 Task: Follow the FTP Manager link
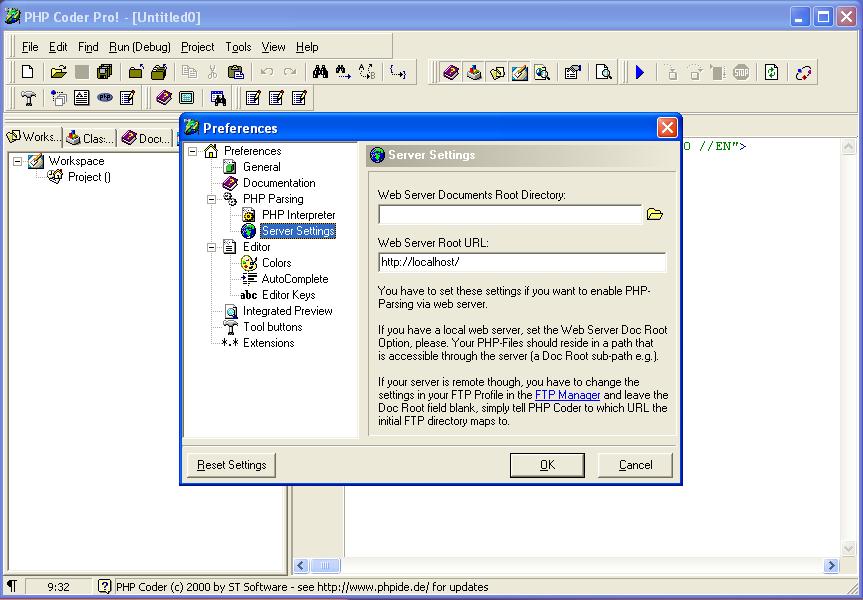[x=567, y=395]
